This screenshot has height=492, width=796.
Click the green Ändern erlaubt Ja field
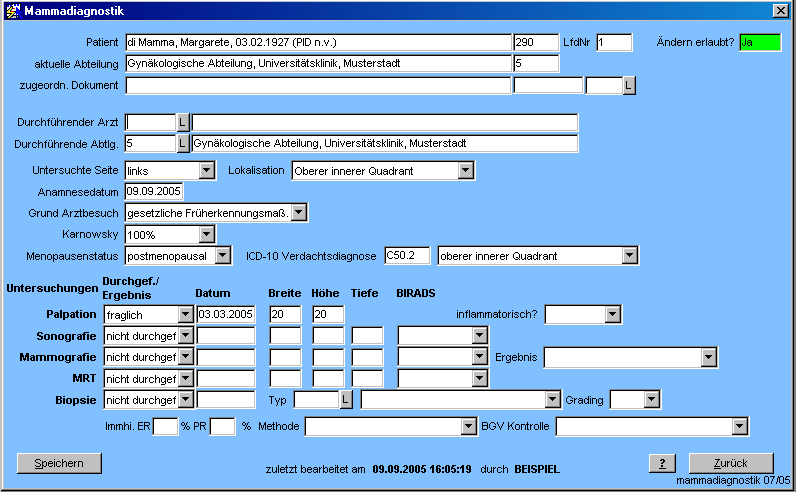[759, 42]
